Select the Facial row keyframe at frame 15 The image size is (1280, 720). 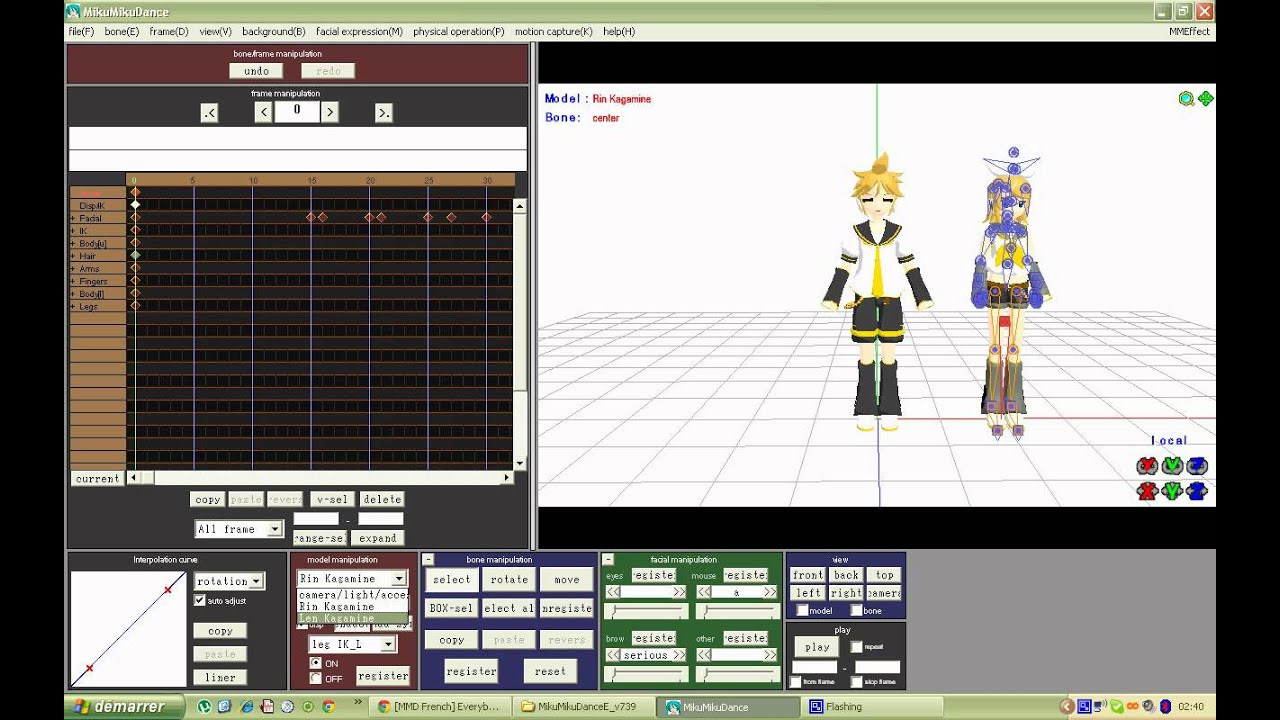pos(311,217)
